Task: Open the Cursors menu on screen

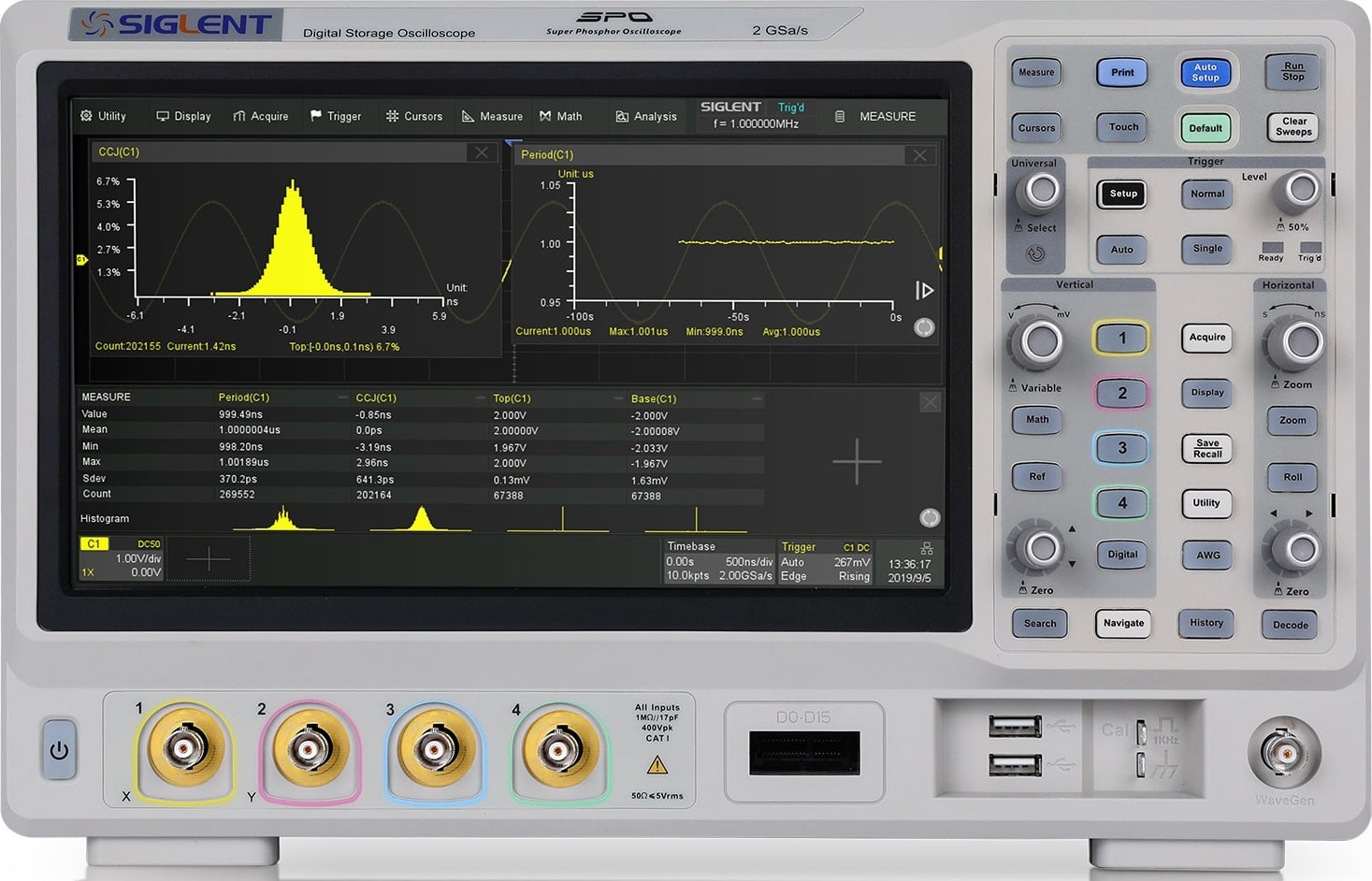Action: tap(414, 116)
